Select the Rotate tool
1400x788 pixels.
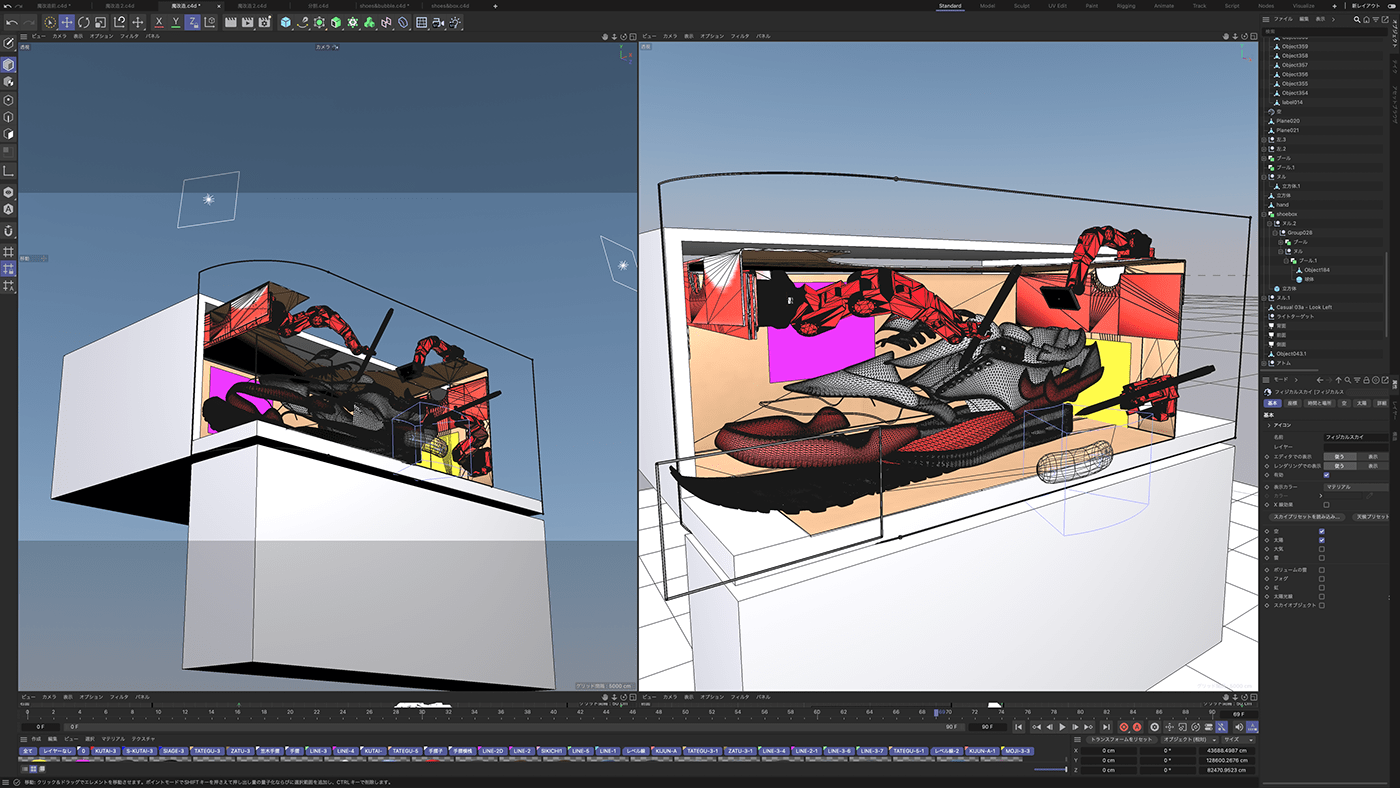tap(83, 22)
